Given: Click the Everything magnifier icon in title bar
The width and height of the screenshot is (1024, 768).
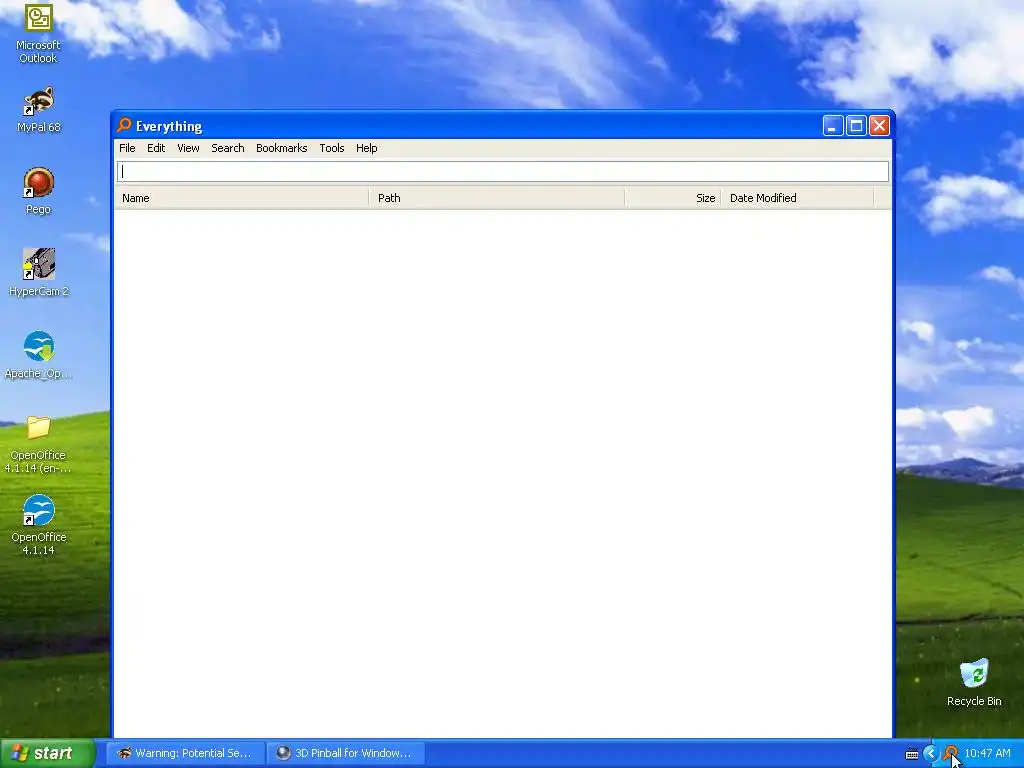Looking at the screenshot, I should [x=124, y=125].
